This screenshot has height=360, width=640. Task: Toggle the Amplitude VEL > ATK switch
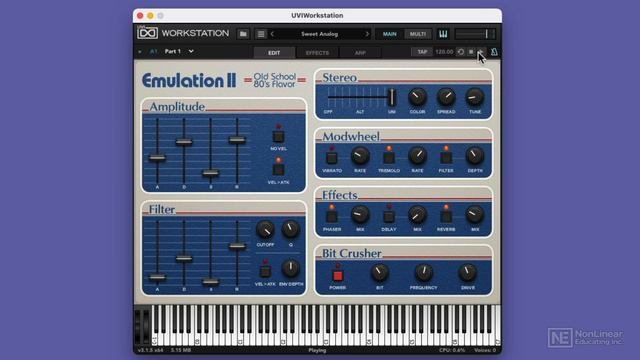point(278,169)
